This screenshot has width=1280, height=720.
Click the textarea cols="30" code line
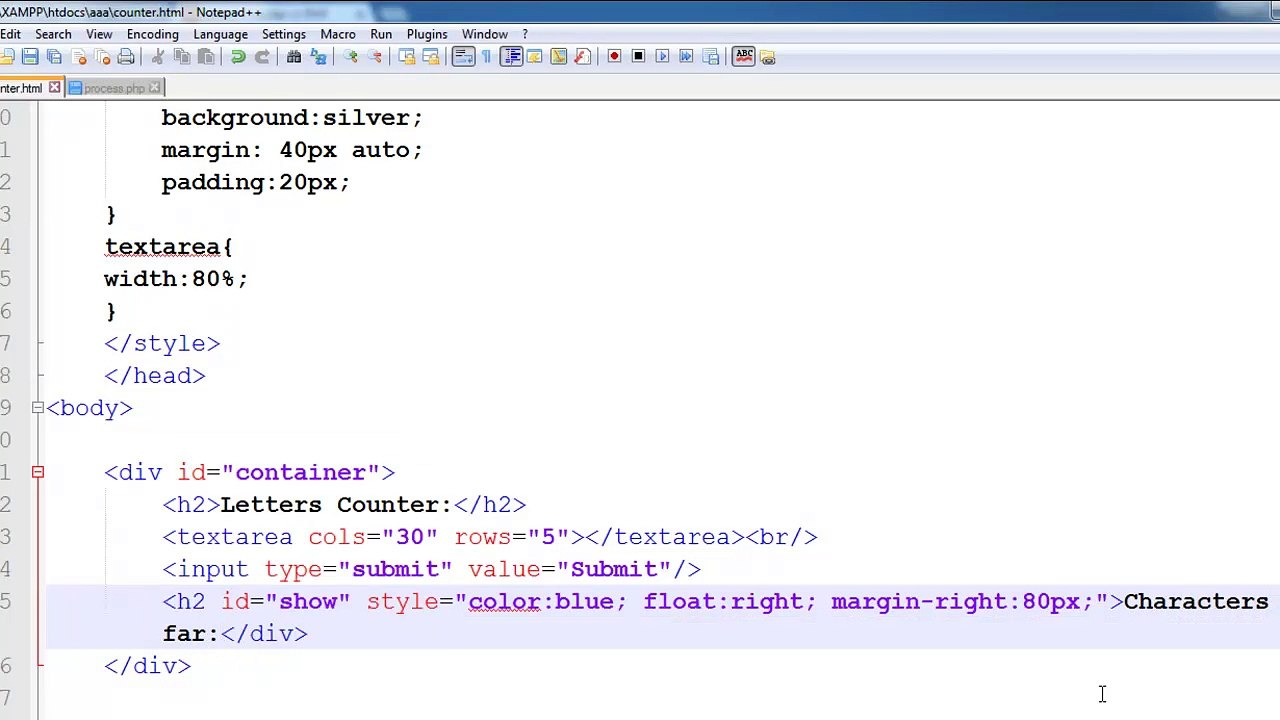coord(490,537)
